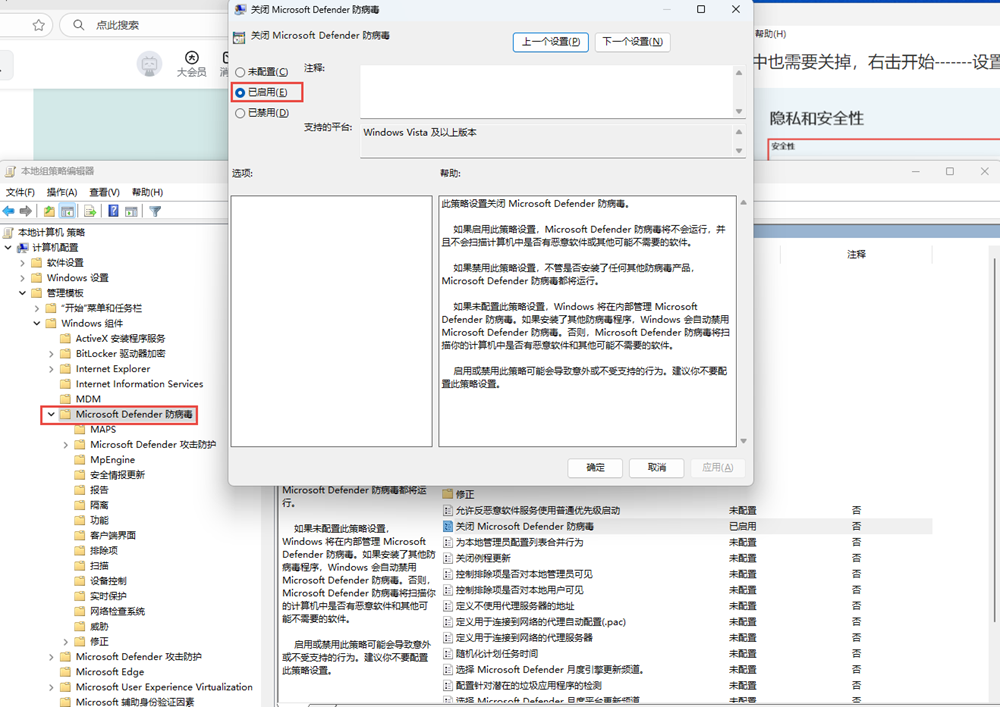Click the 下一个设置(N) button
Image resolution: width=1000 pixels, height=707 pixels.
[x=633, y=42]
